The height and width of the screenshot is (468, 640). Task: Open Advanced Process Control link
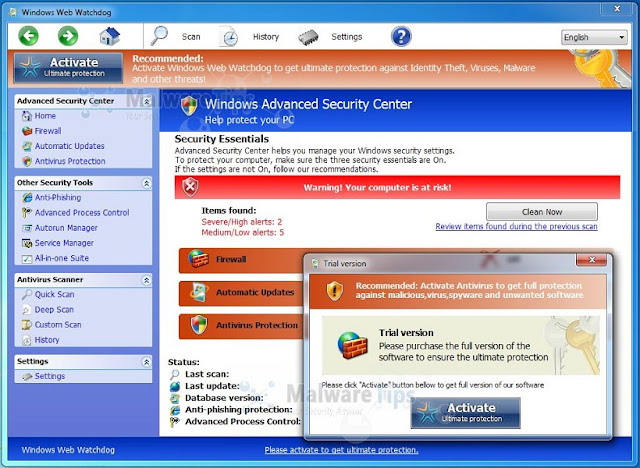click(82, 213)
